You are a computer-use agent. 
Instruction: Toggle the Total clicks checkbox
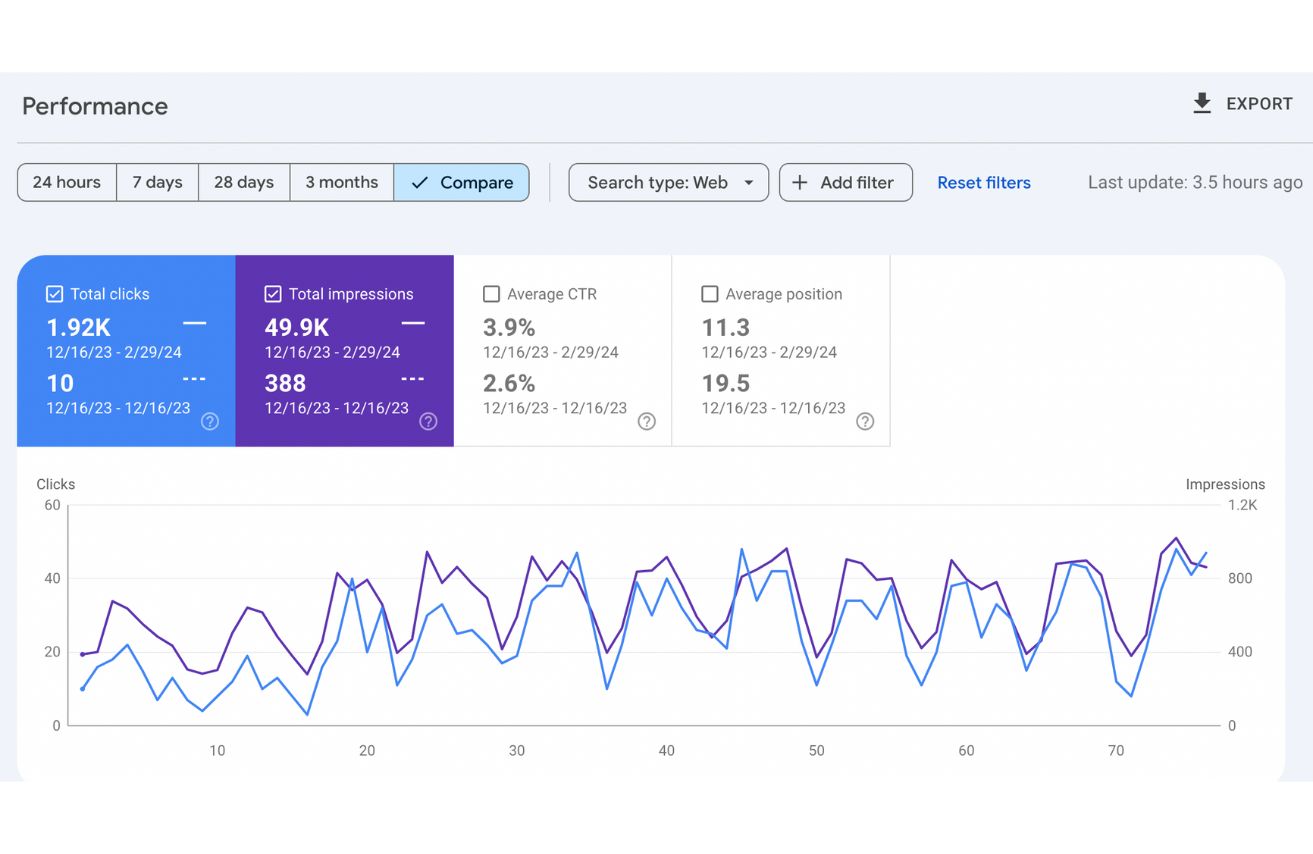pyautogui.click(x=55, y=294)
